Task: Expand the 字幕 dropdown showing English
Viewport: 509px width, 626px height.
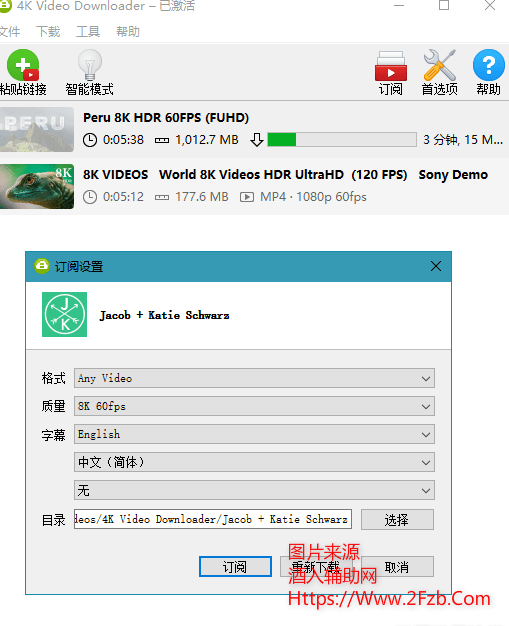Action: click(x=254, y=434)
